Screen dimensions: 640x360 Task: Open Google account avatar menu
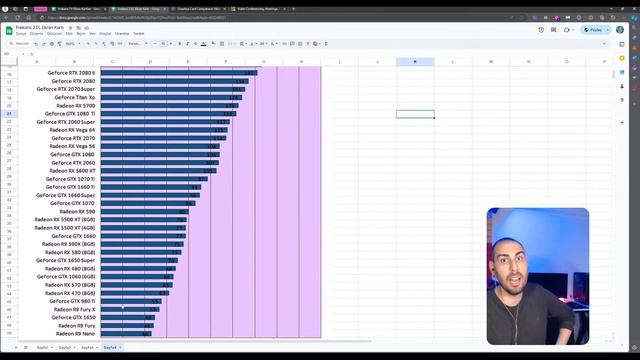click(620, 30)
